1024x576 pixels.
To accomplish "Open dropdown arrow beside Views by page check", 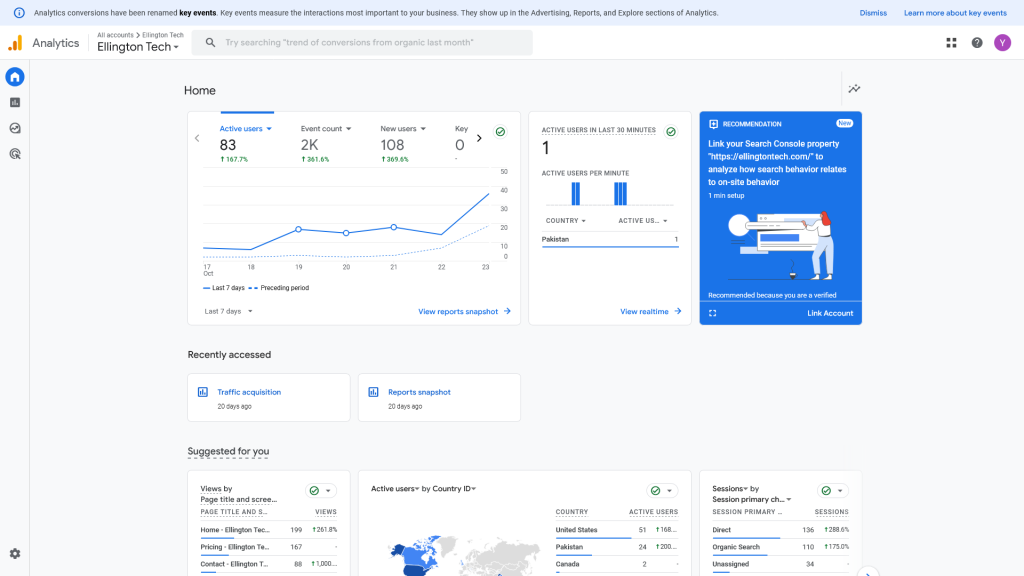I will 328,490.
